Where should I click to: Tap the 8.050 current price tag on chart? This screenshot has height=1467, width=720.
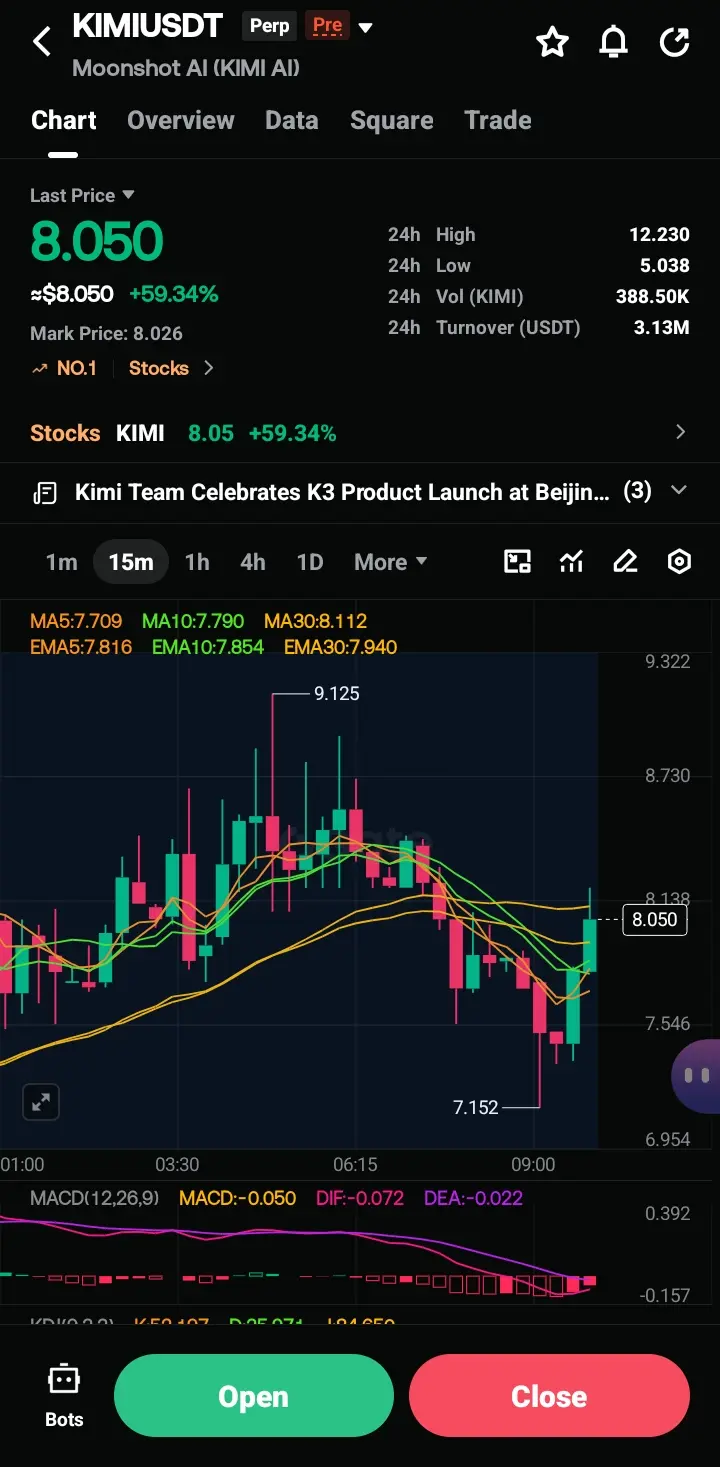pos(655,919)
